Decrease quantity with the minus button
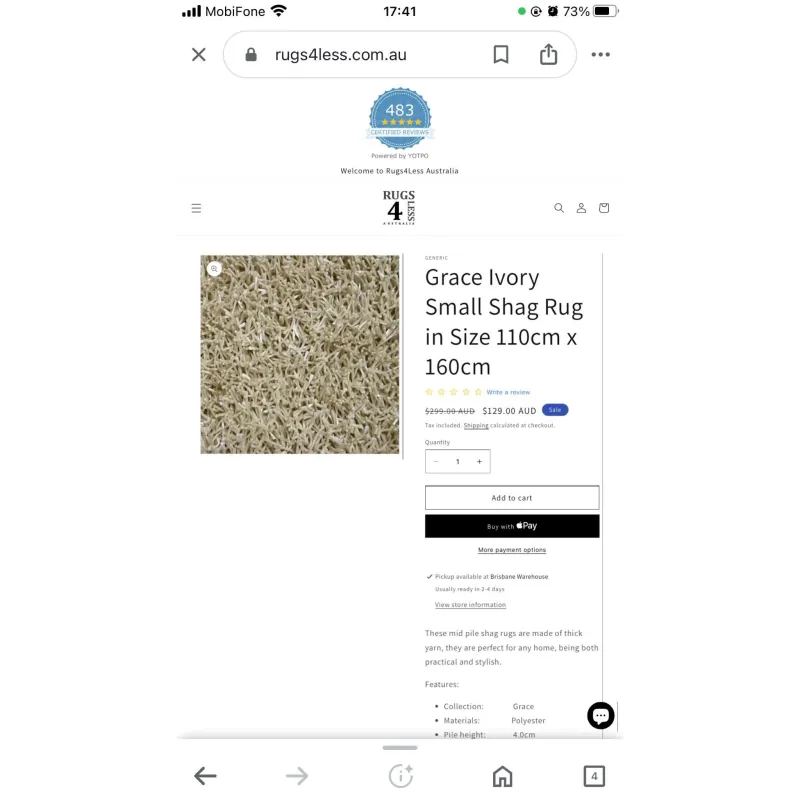Screen dimensions: 800x800 436,461
